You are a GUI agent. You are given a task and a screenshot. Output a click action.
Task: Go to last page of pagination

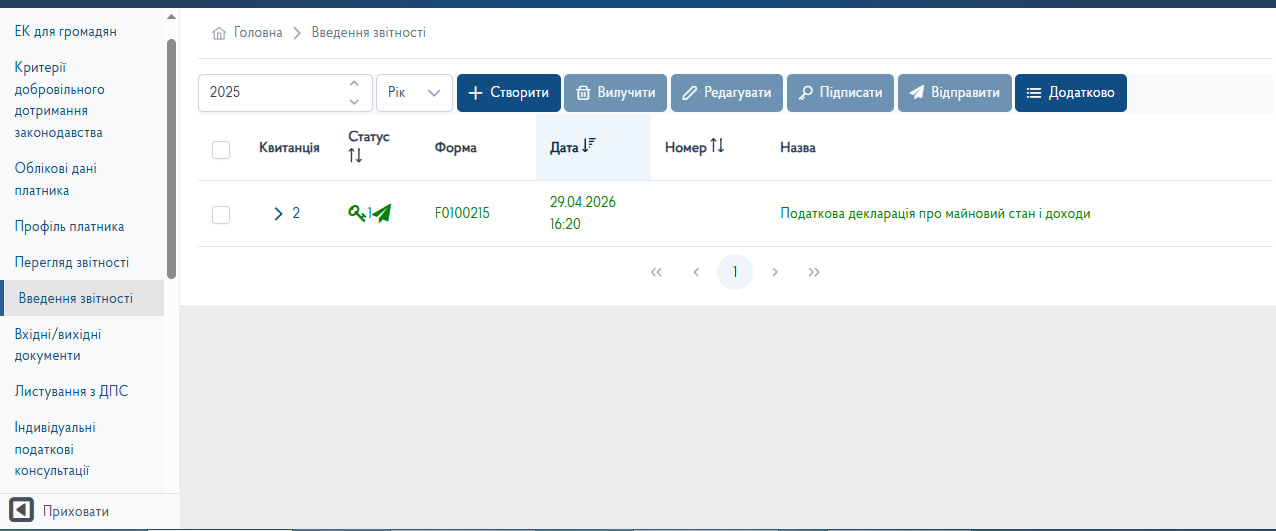814,272
